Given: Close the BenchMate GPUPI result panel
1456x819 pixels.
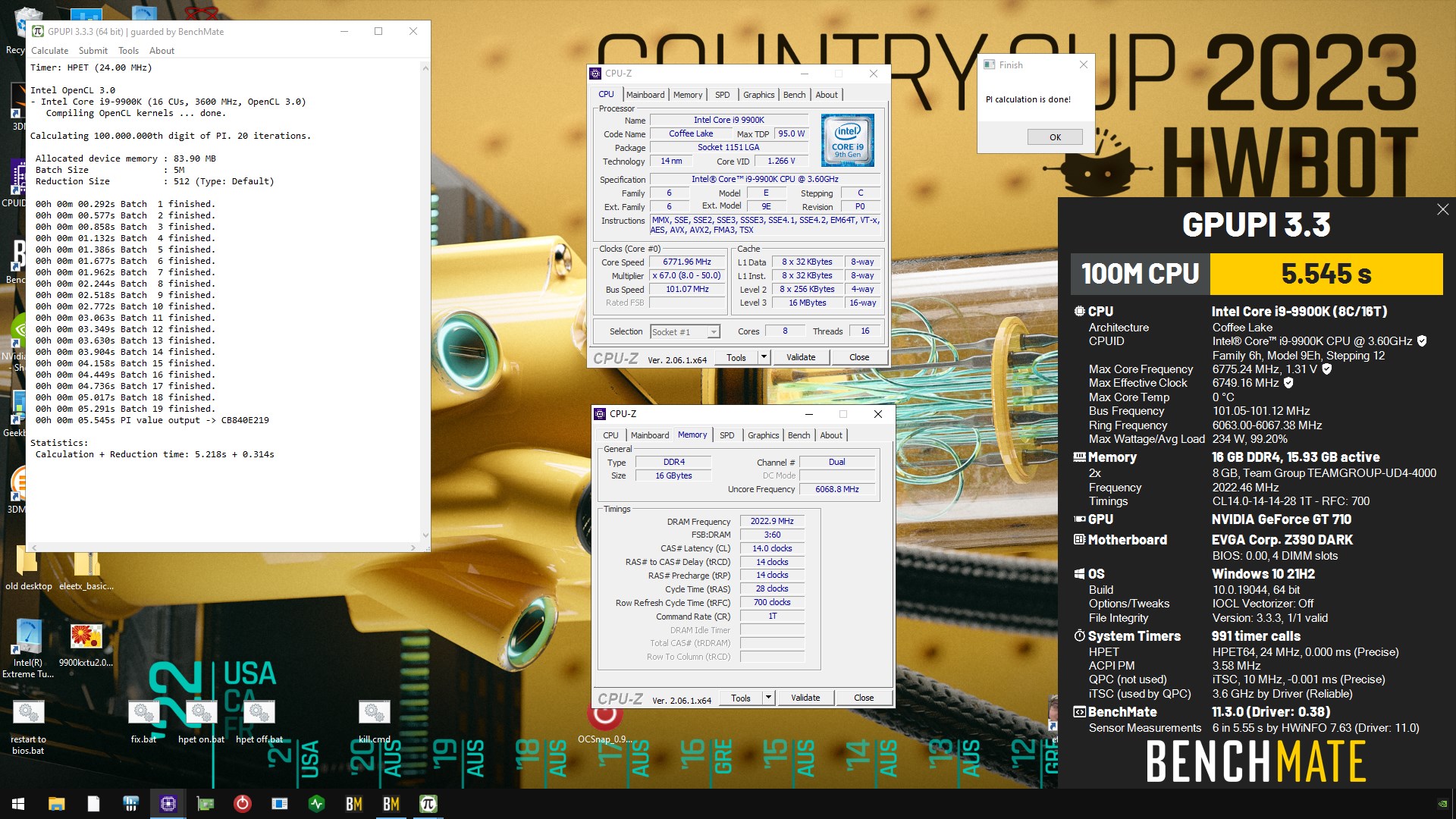Looking at the screenshot, I should [1442, 209].
